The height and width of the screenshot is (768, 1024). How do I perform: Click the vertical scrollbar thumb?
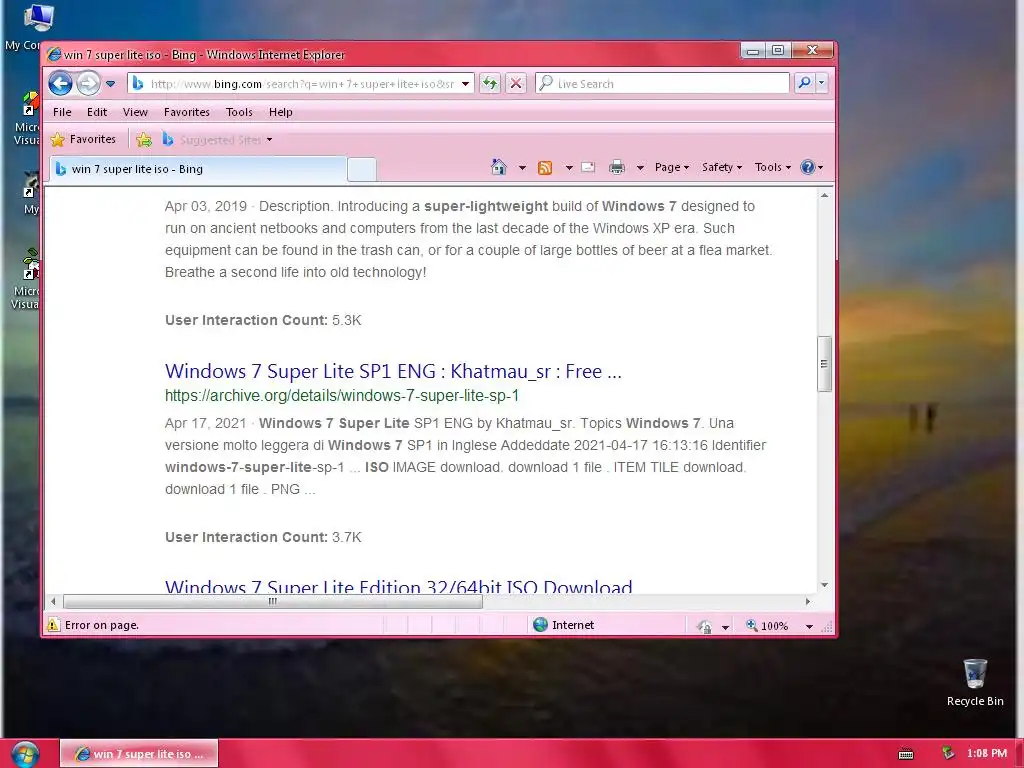824,364
